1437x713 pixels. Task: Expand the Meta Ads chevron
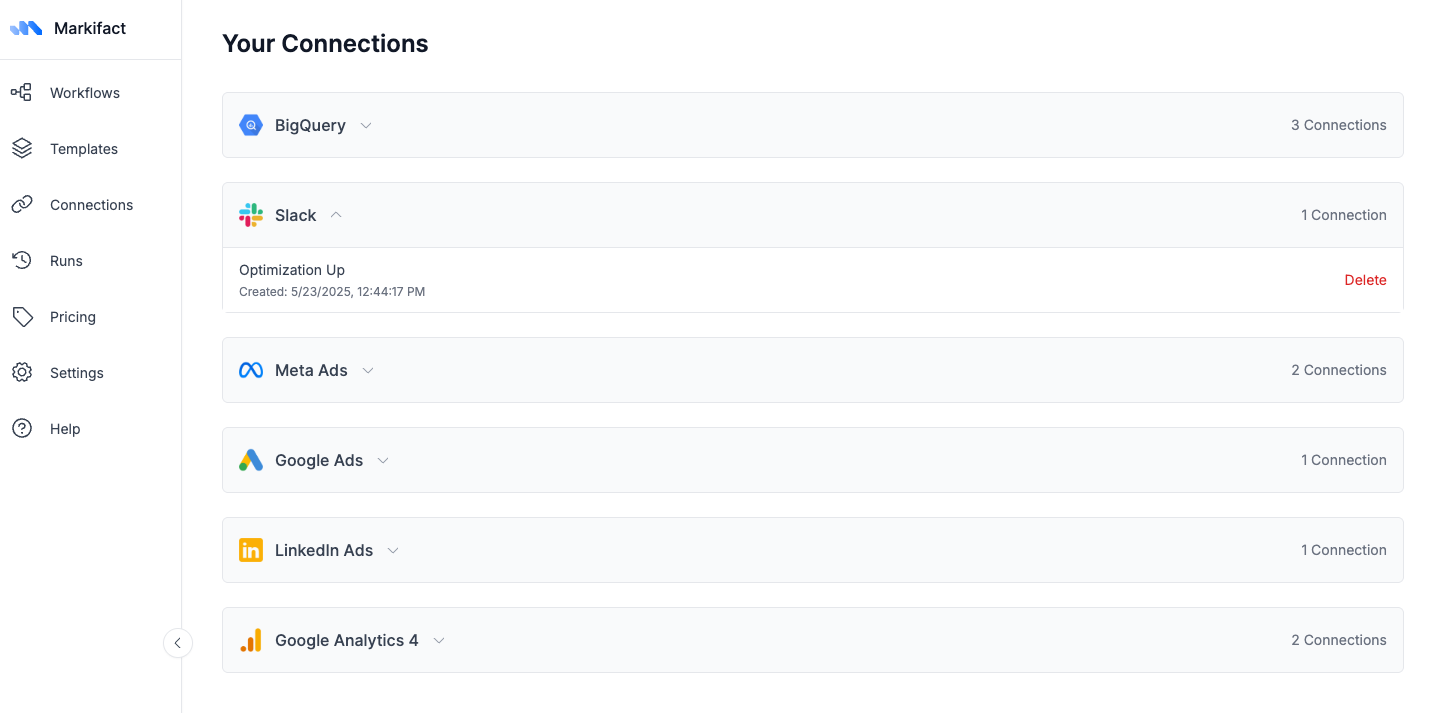368,370
